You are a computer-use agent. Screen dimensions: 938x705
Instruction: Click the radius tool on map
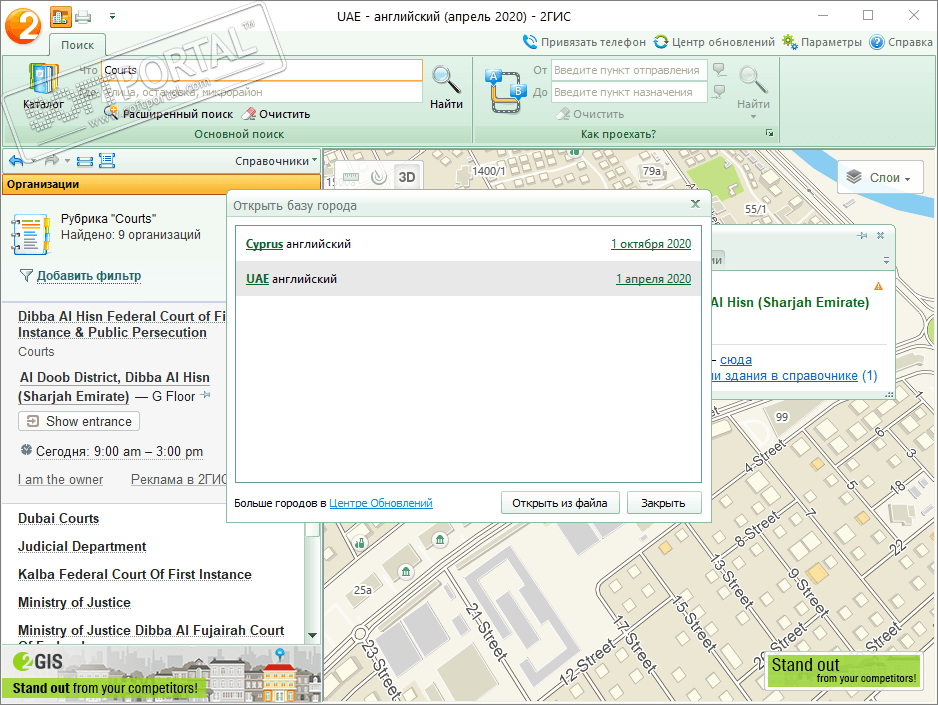point(379,177)
